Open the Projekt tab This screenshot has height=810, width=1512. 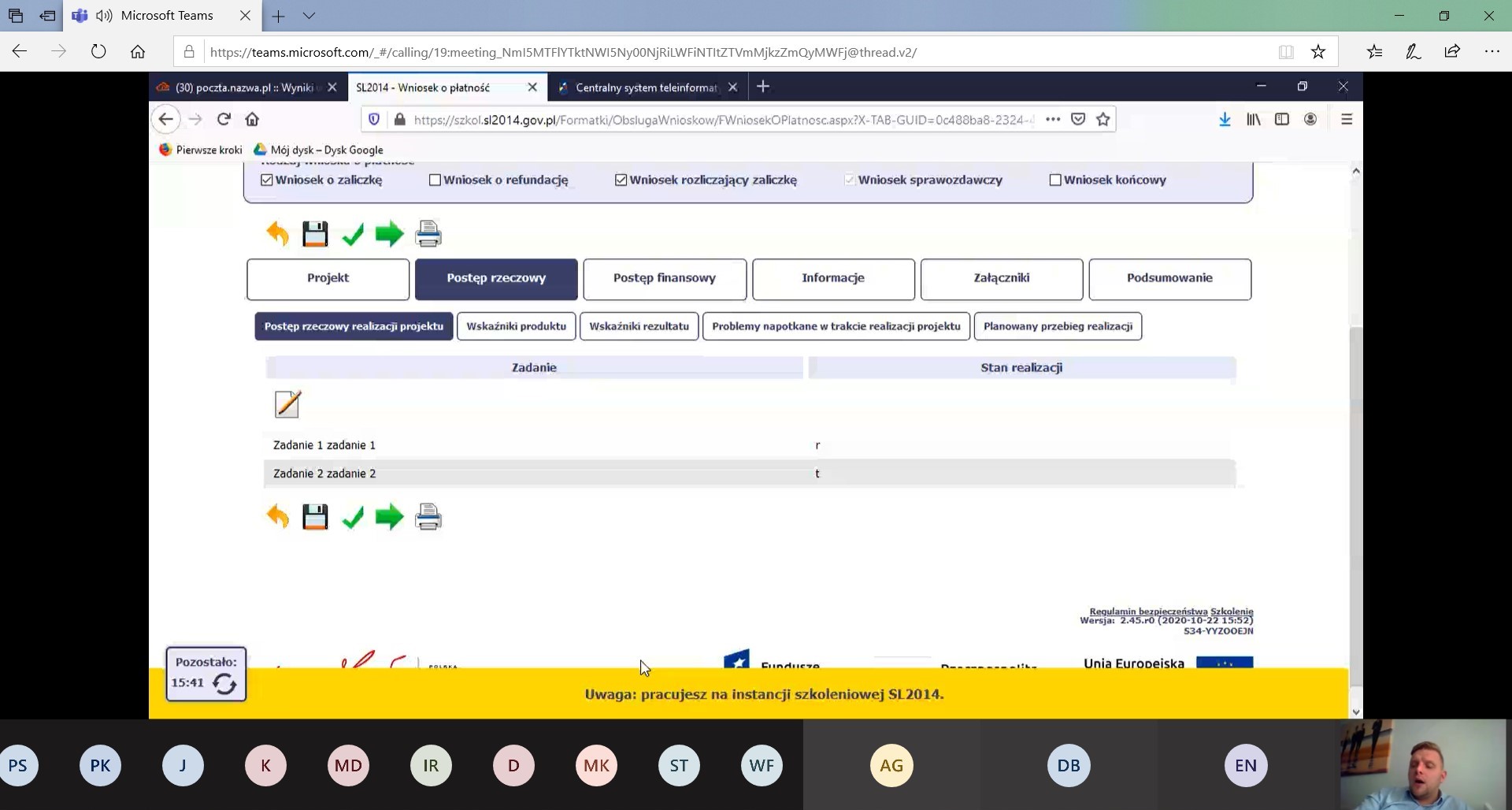click(328, 279)
